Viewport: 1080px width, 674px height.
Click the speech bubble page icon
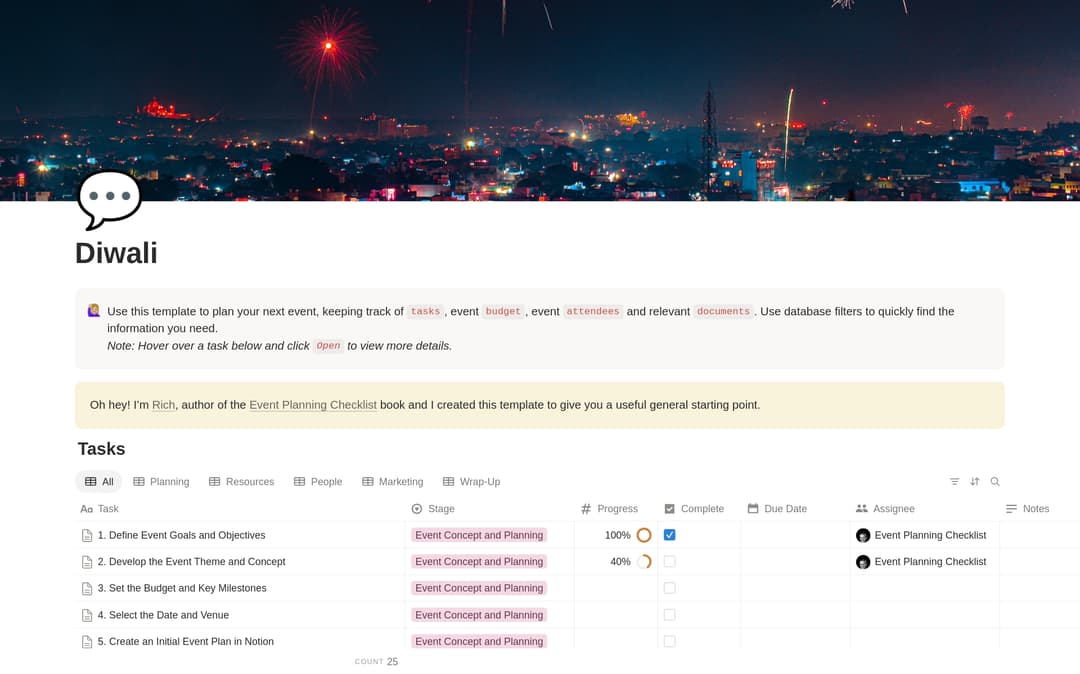110,200
